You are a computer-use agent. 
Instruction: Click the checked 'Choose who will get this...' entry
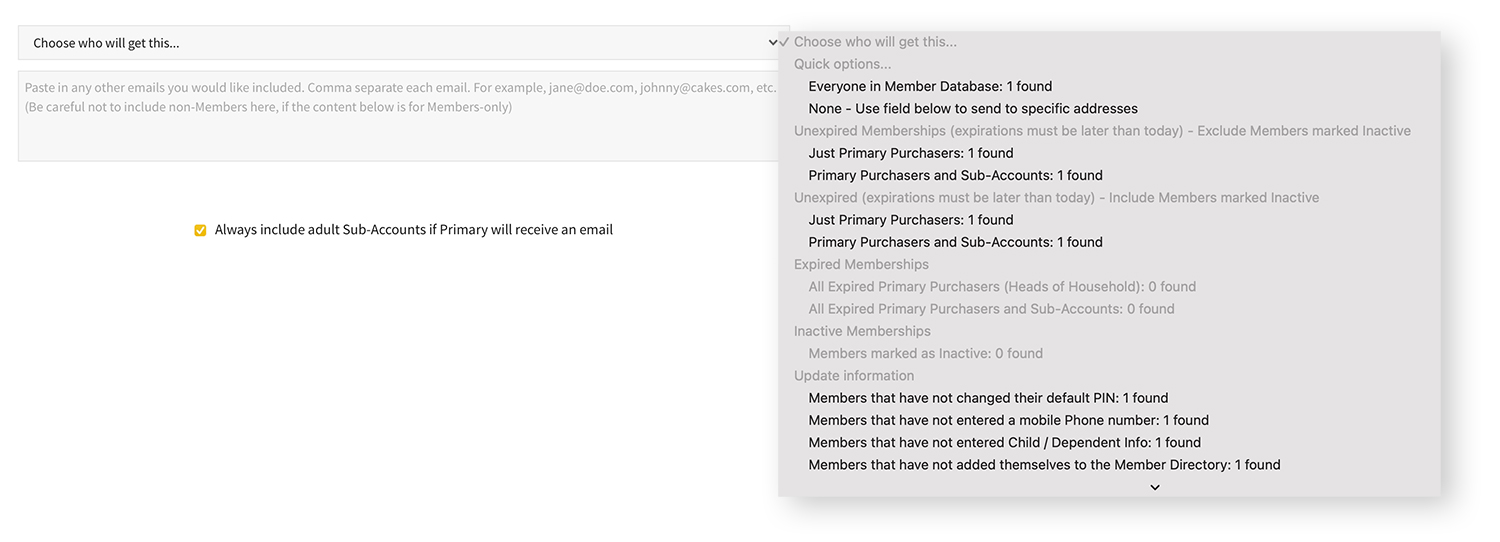pyautogui.click(x=875, y=42)
